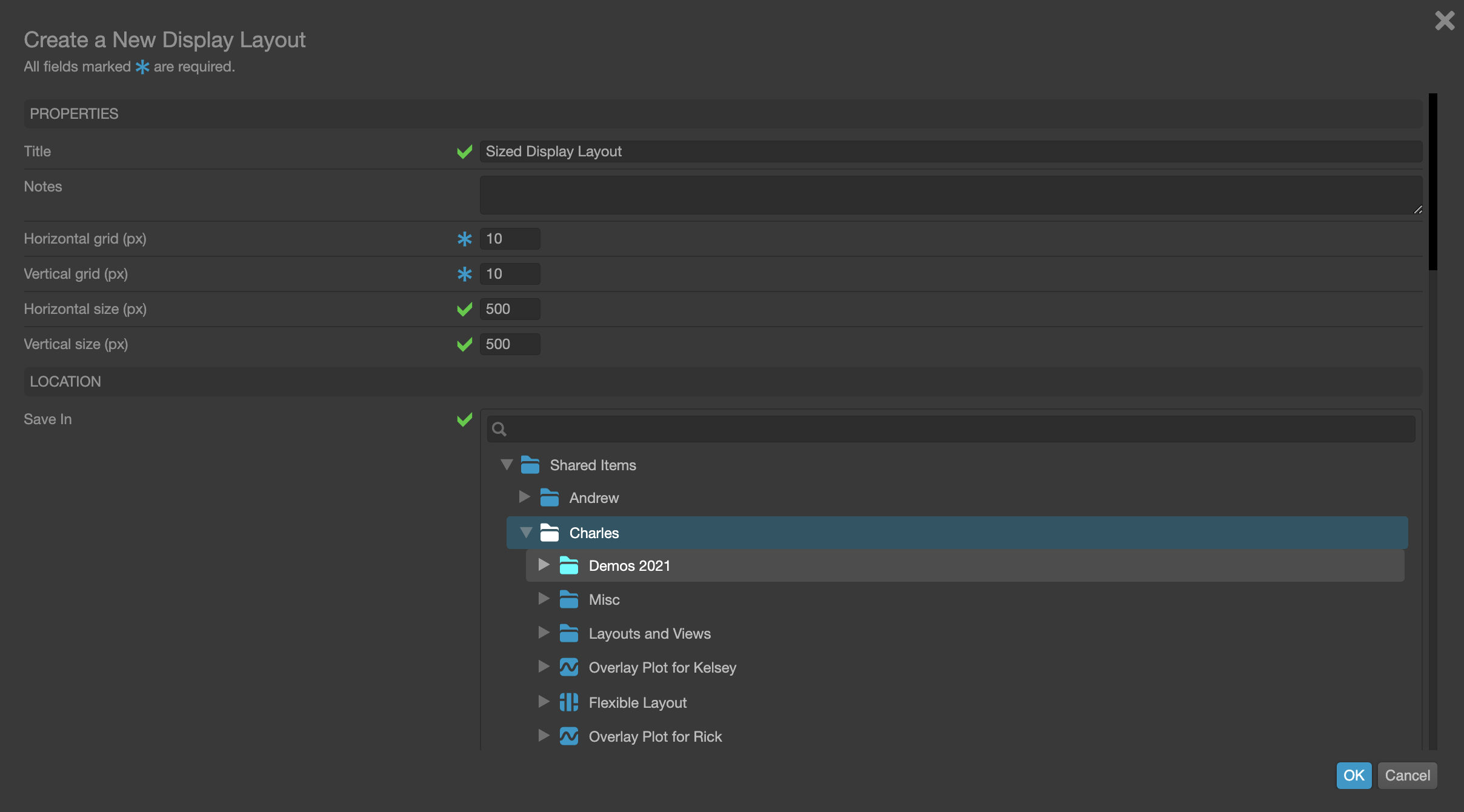Collapse the Shared Items tree
Viewport: 1464px width, 812px height.
[x=507, y=464]
